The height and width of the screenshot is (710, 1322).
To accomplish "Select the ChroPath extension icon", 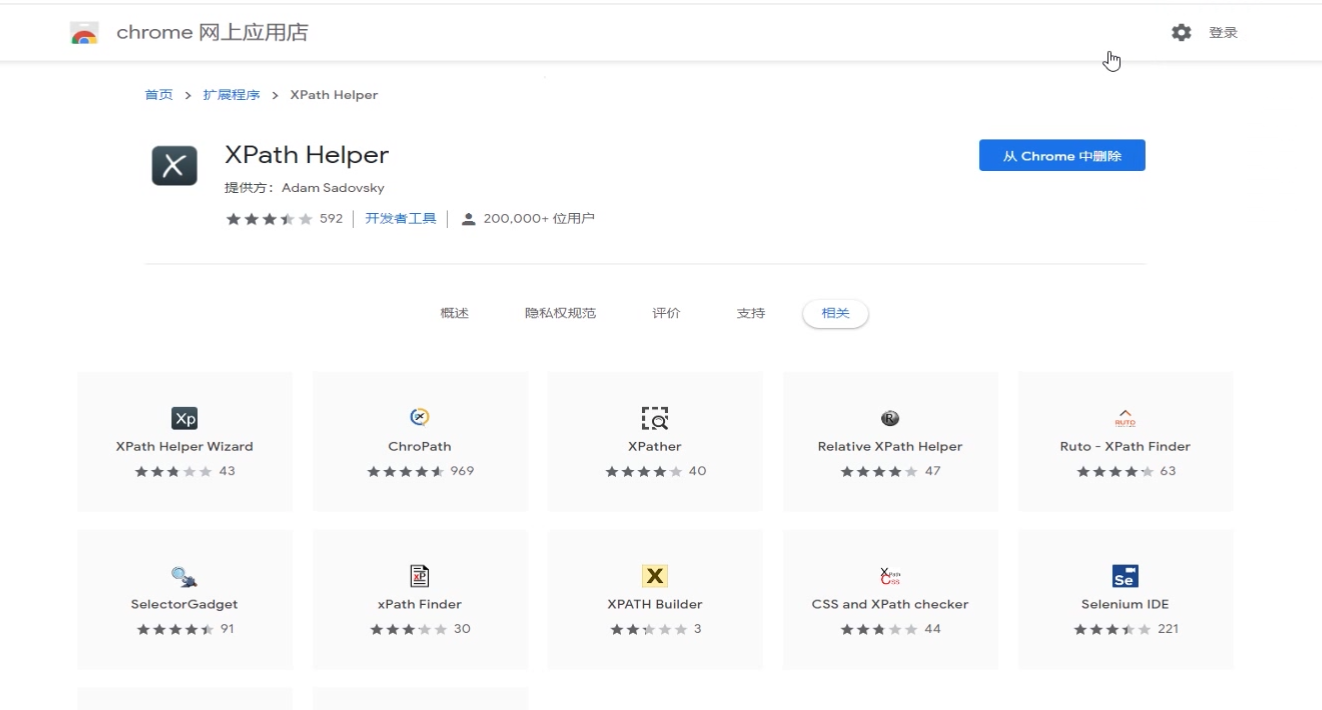I will [419, 418].
